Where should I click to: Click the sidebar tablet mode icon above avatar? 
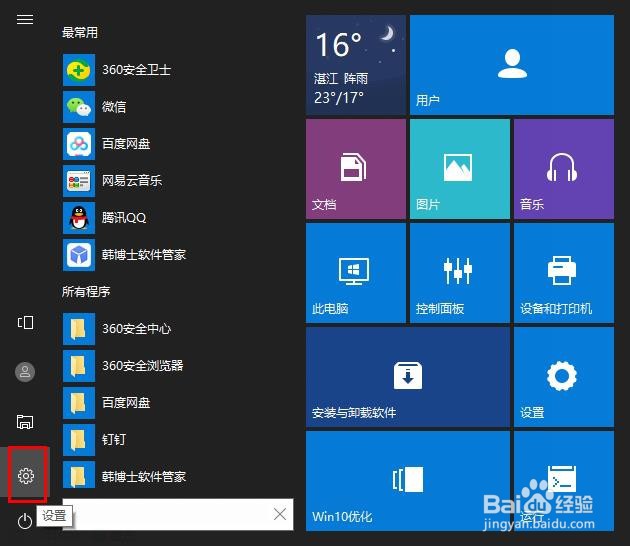(x=25, y=322)
